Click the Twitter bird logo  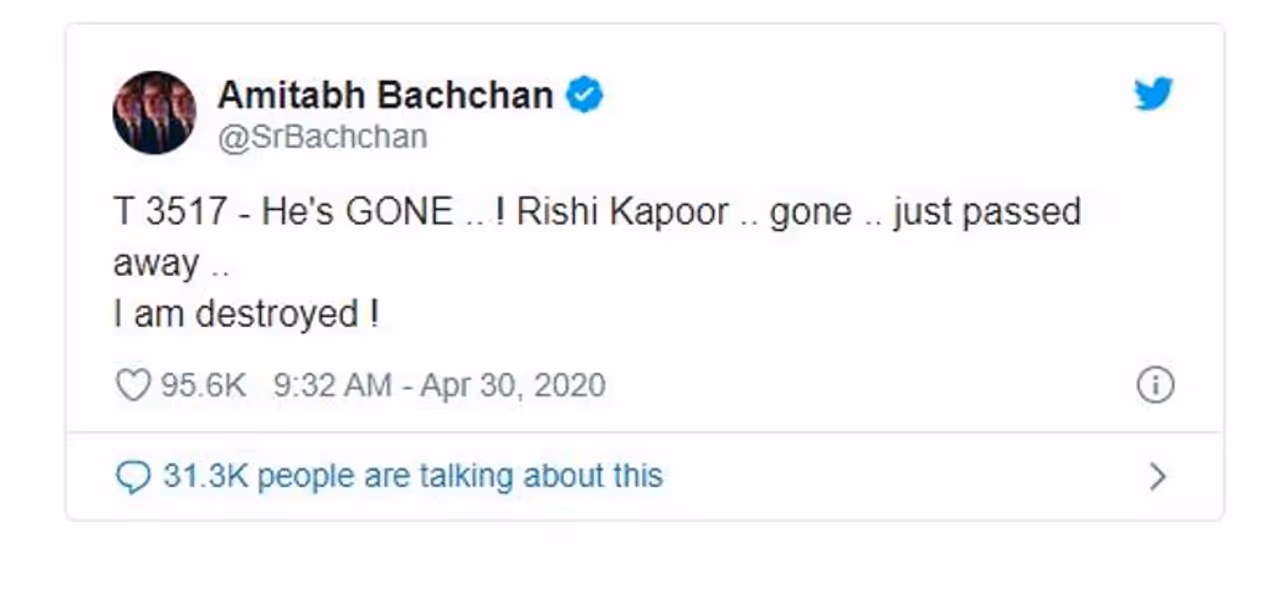[1153, 95]
